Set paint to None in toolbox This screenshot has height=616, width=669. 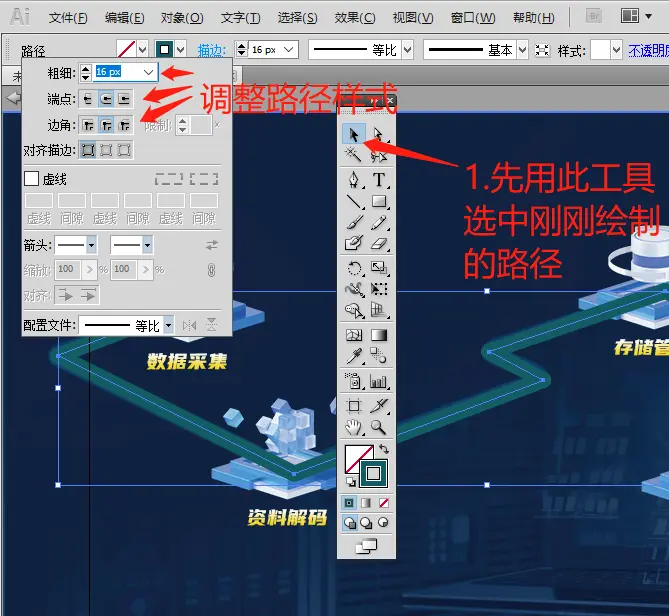pyautogui.click(x=384, y=503)
